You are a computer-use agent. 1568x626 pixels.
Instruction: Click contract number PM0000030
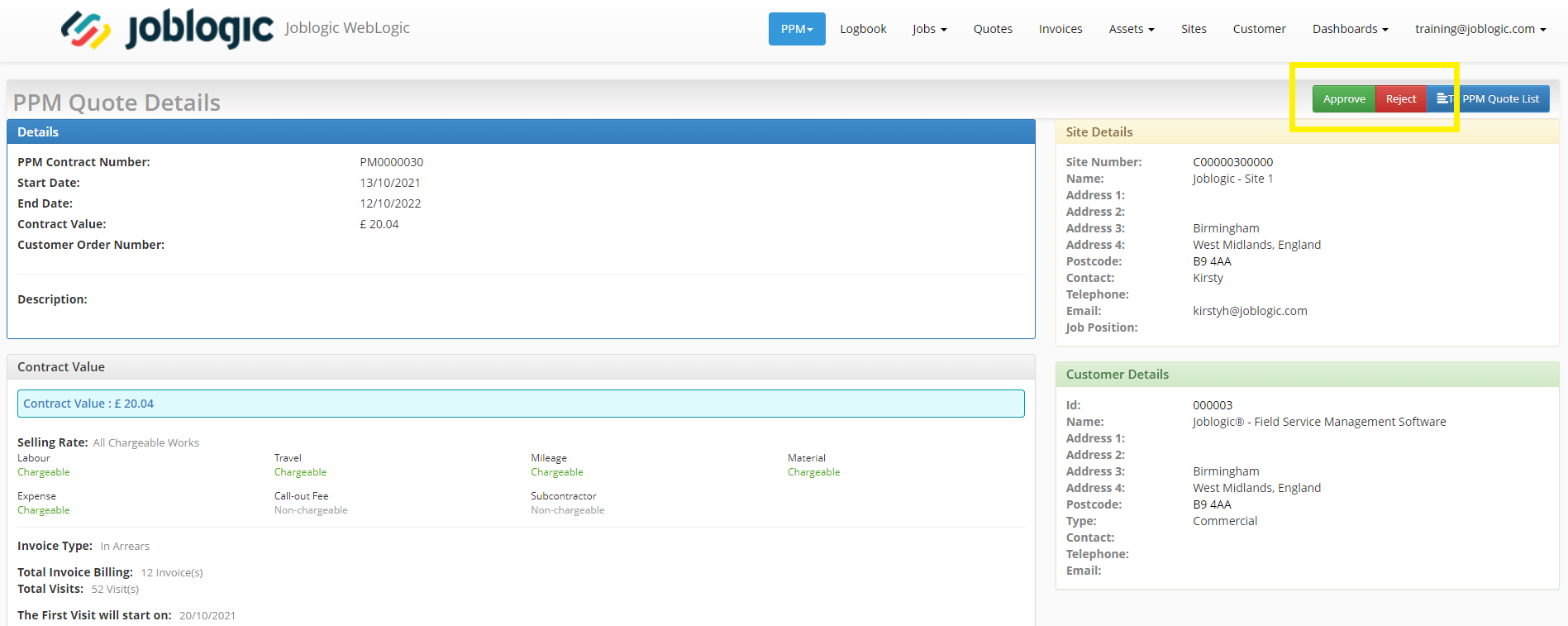pos(392,162)
